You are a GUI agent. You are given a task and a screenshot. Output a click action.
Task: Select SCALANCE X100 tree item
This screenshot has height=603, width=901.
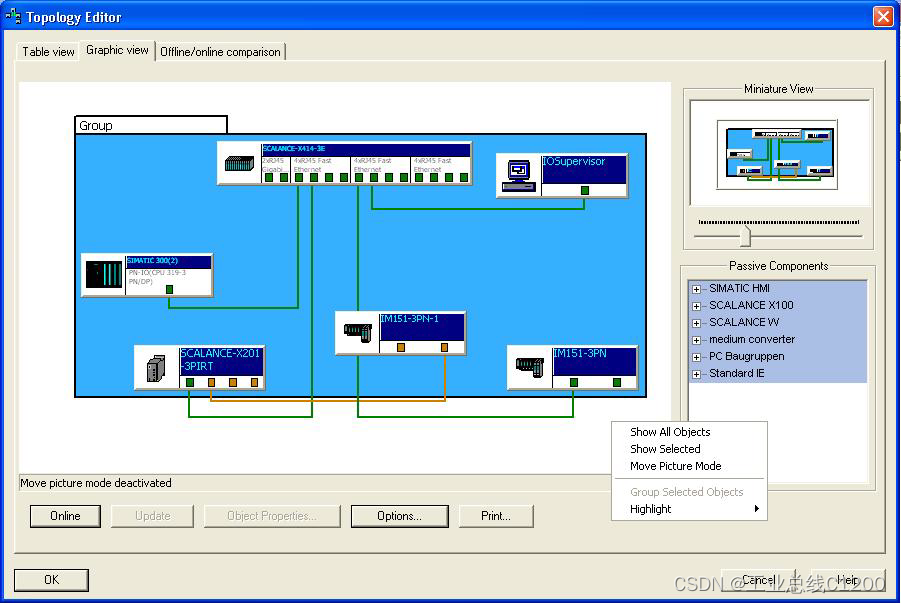click(x=751, y=305)
